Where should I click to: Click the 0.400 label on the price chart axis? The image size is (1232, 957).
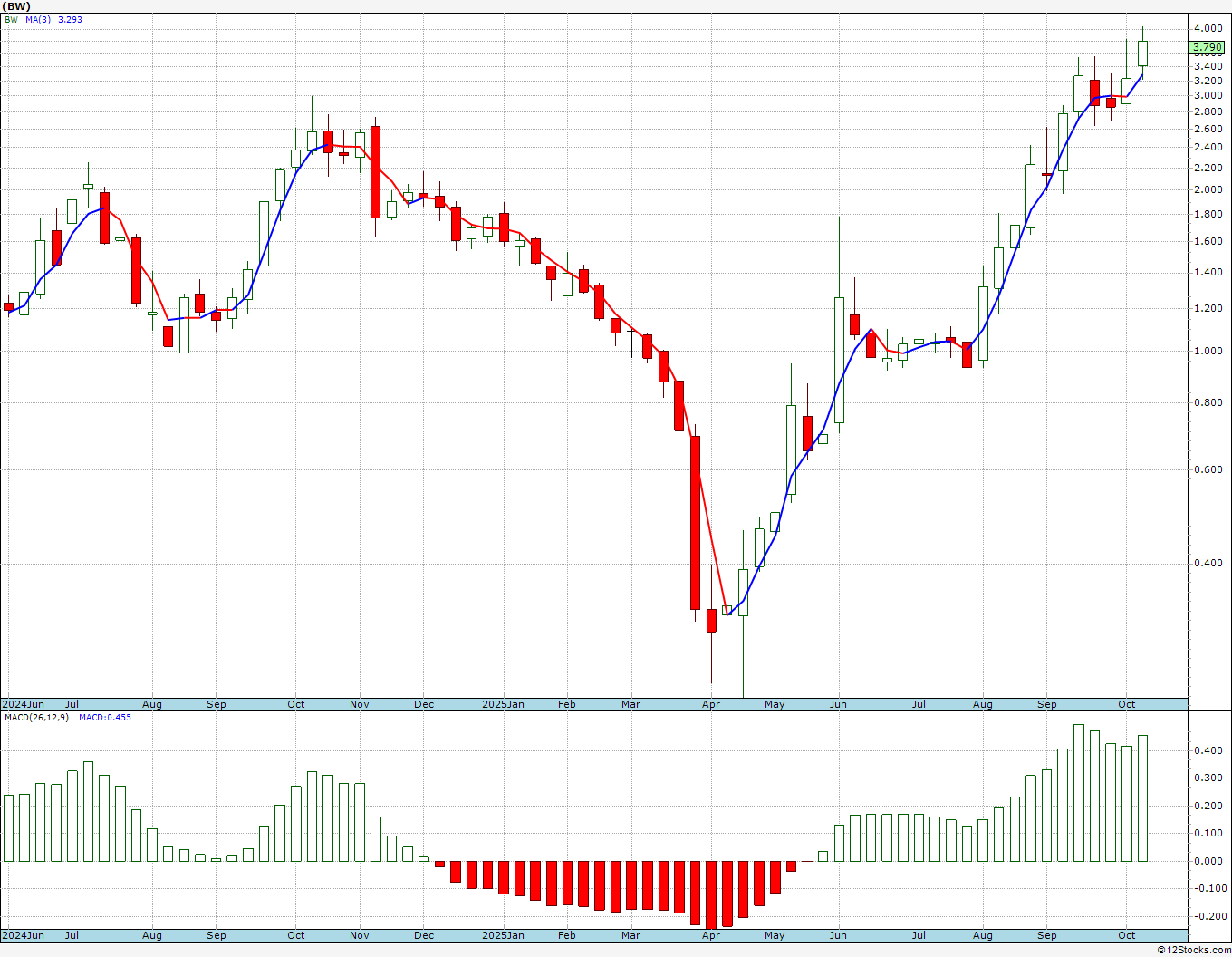point(1208,563)
